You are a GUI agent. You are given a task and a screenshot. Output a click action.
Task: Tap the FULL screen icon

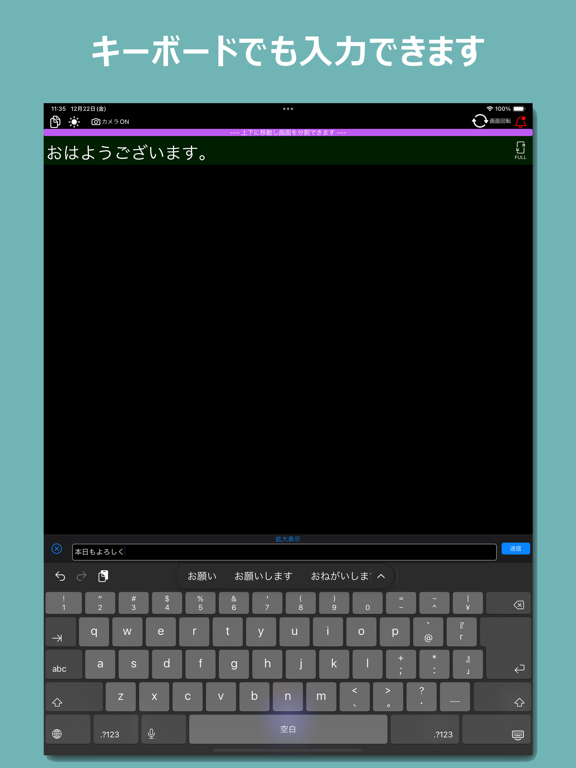520,150
